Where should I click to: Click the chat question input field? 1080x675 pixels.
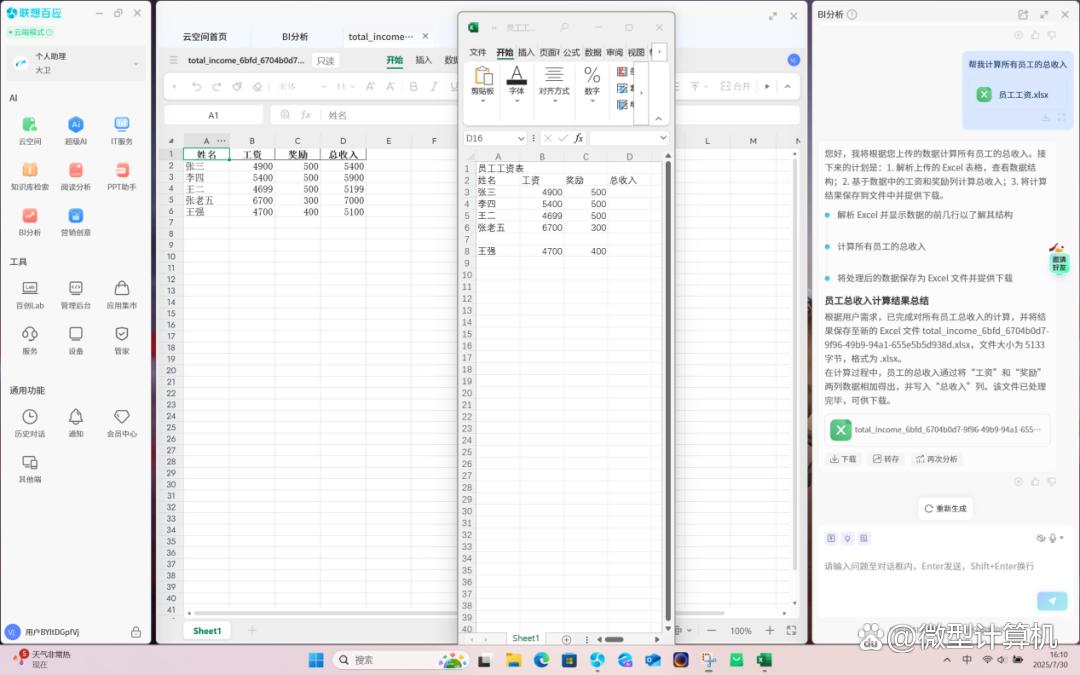[x=930, y=566]
